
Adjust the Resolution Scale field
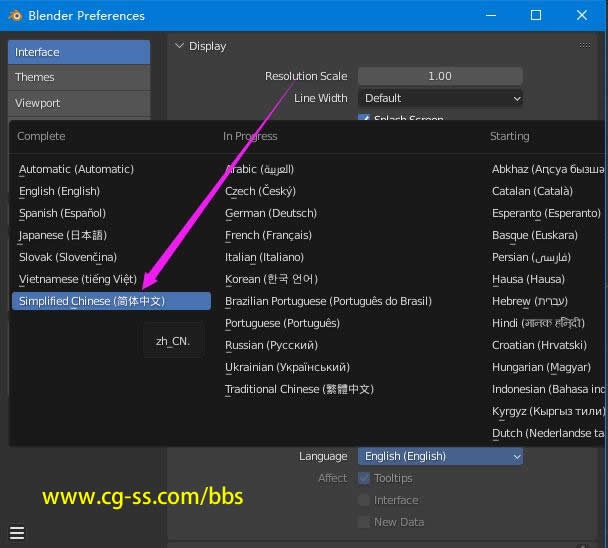coord(440,76)
